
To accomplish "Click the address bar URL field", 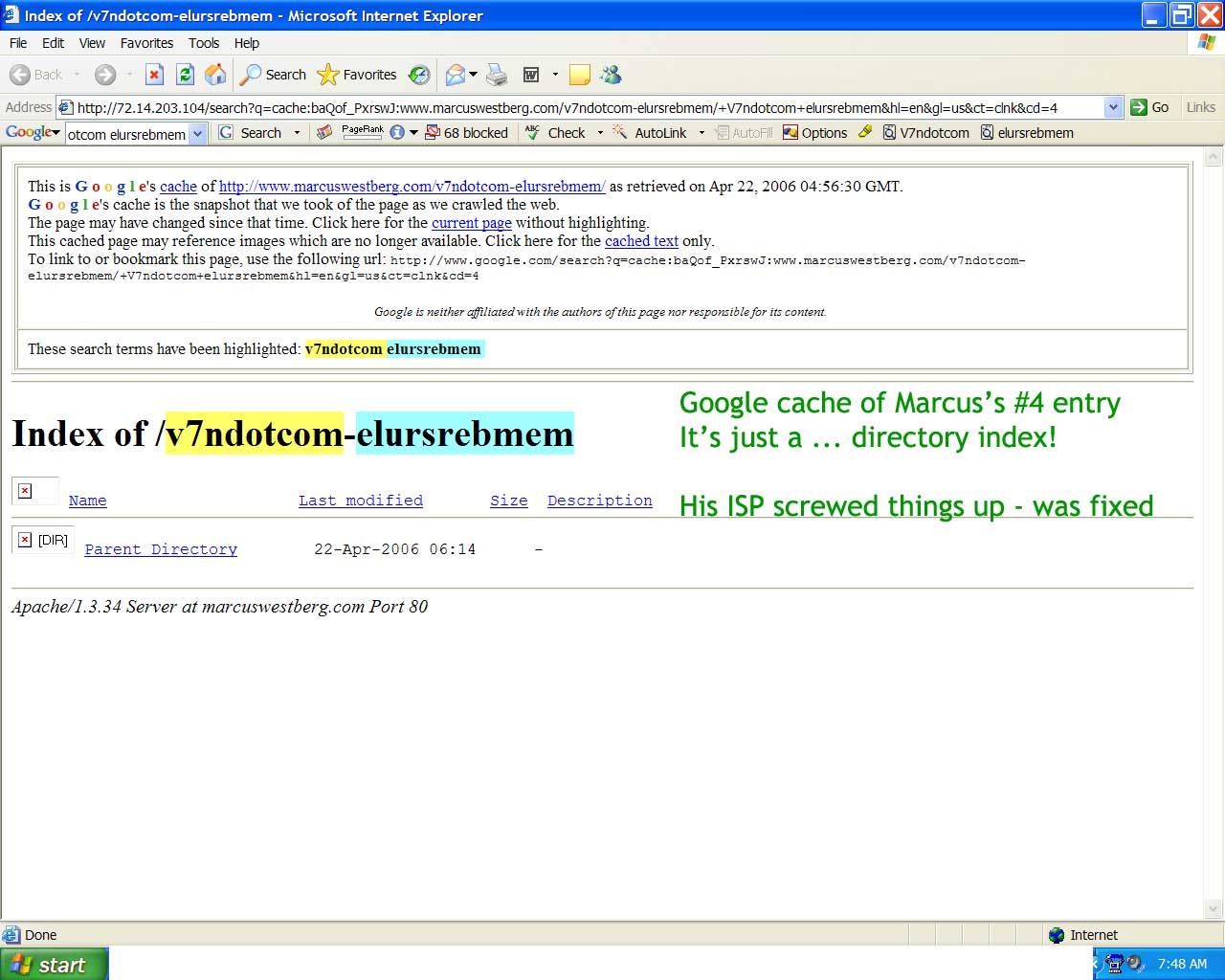I will coord(589,107).
